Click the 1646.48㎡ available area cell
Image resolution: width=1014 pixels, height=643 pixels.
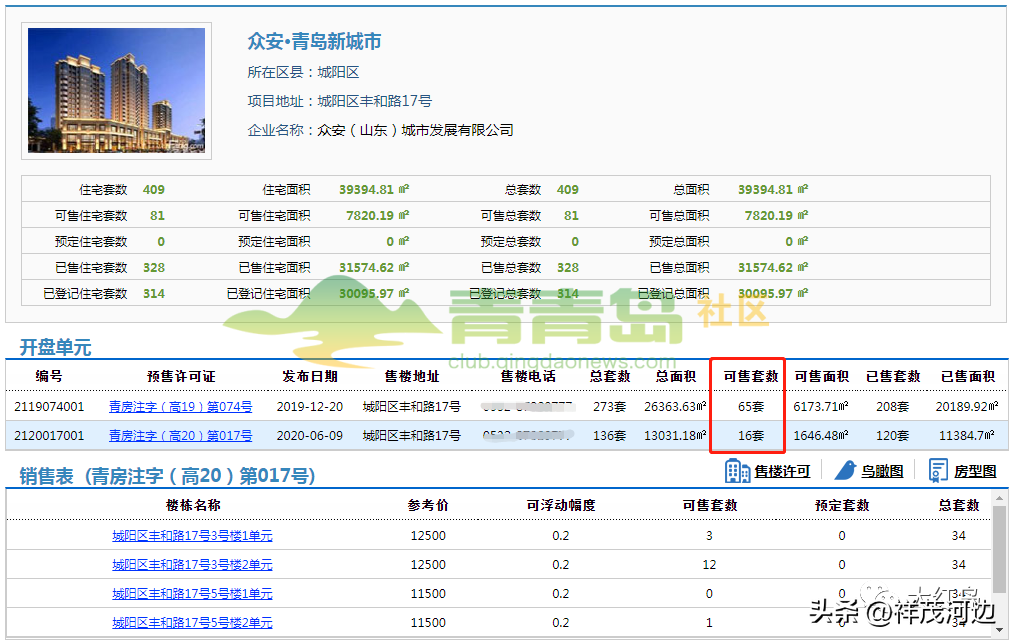(821, 436)
